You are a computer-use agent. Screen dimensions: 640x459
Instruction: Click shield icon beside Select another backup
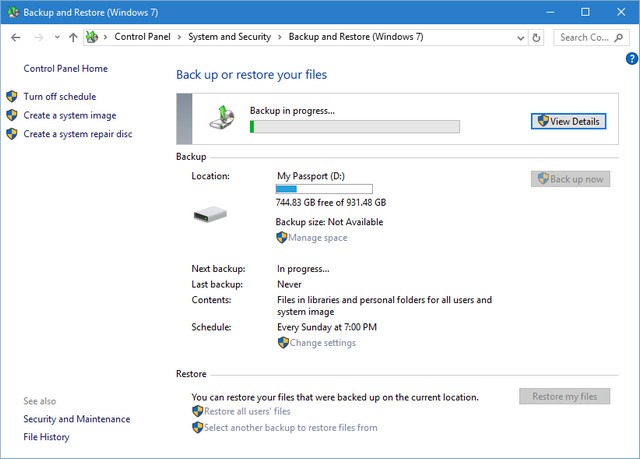(x=198, y=428)
